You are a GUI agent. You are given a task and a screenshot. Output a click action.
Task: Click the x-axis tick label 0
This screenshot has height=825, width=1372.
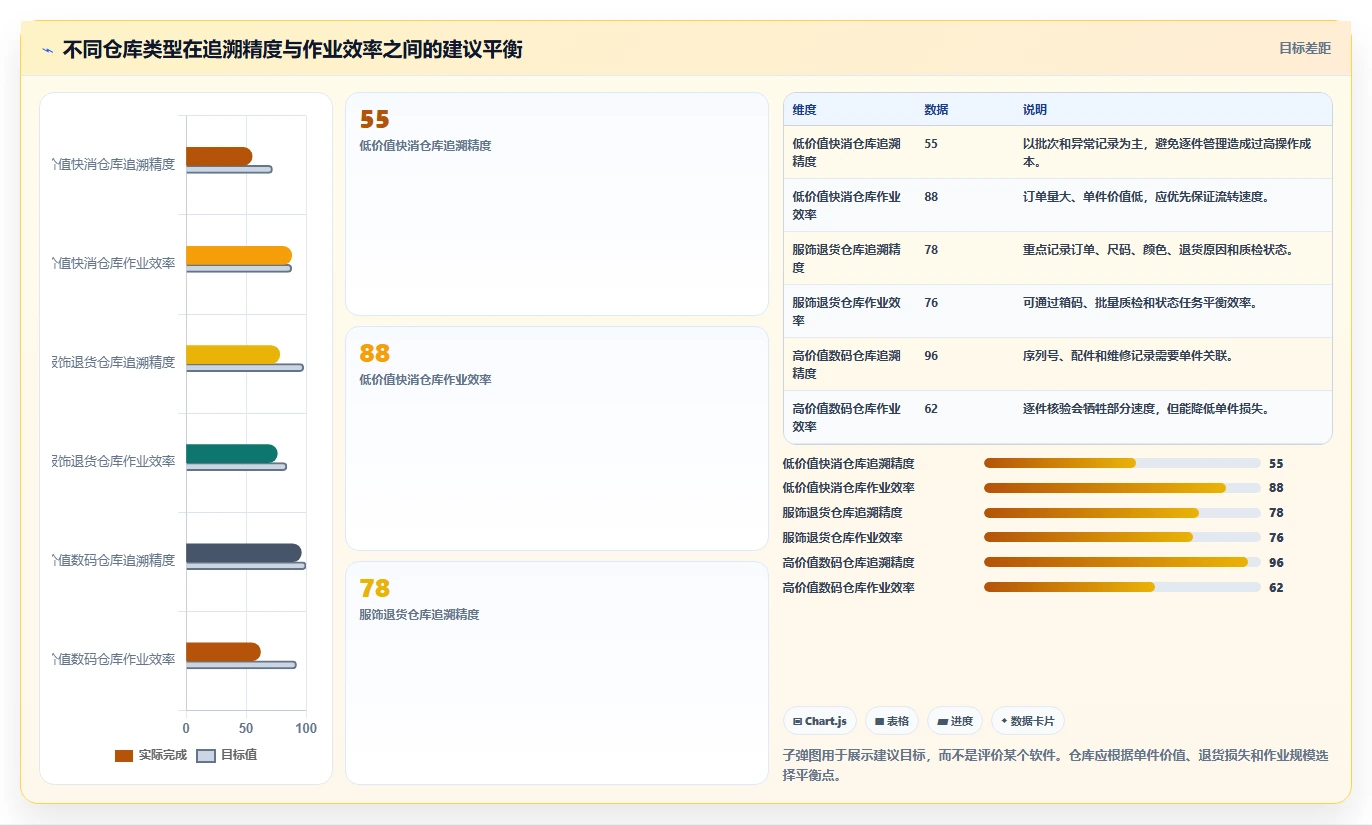186,728
